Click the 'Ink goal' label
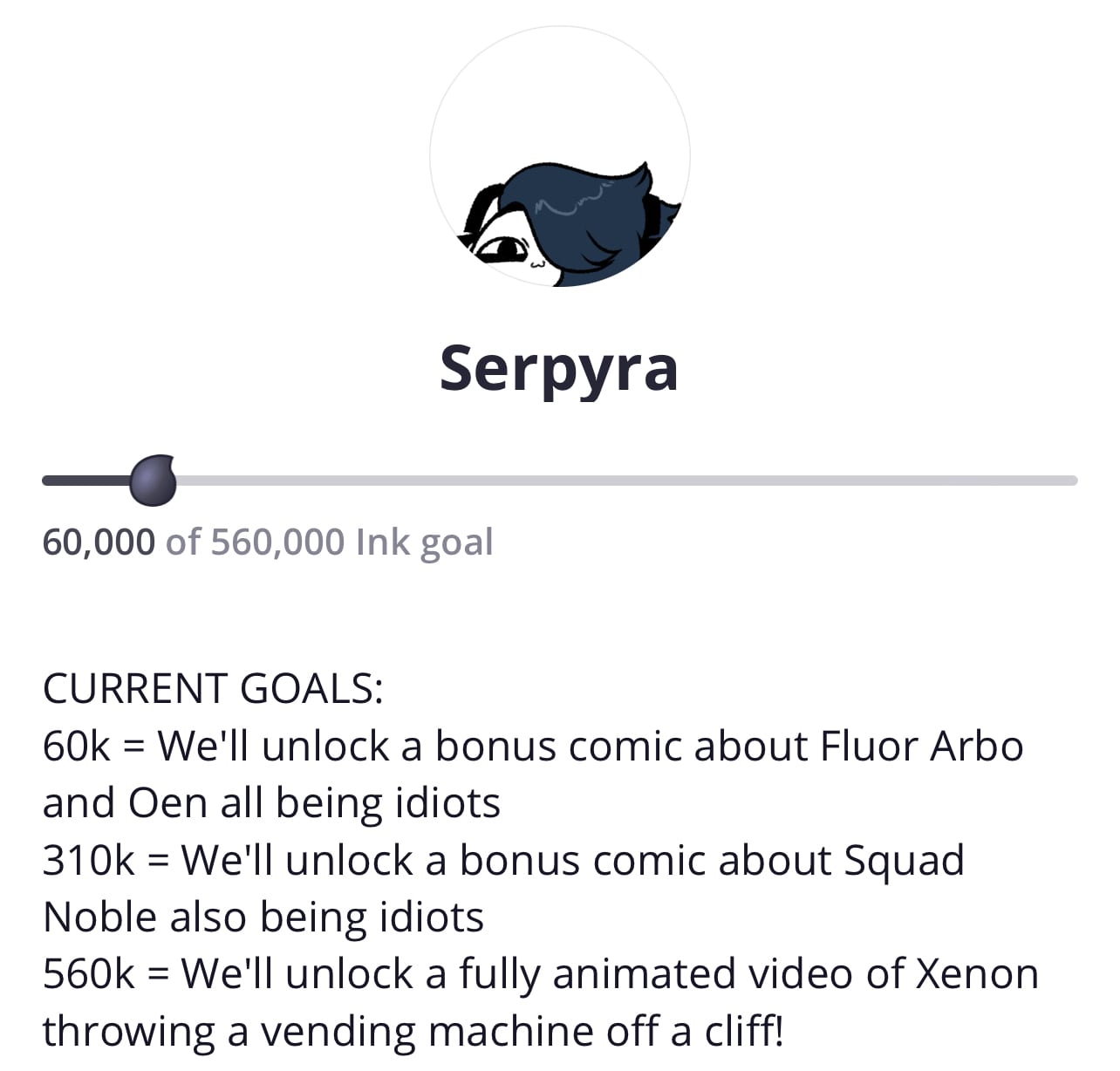Image resolution: width=1120 pixels, height=1071 pixels. (424, 542)
